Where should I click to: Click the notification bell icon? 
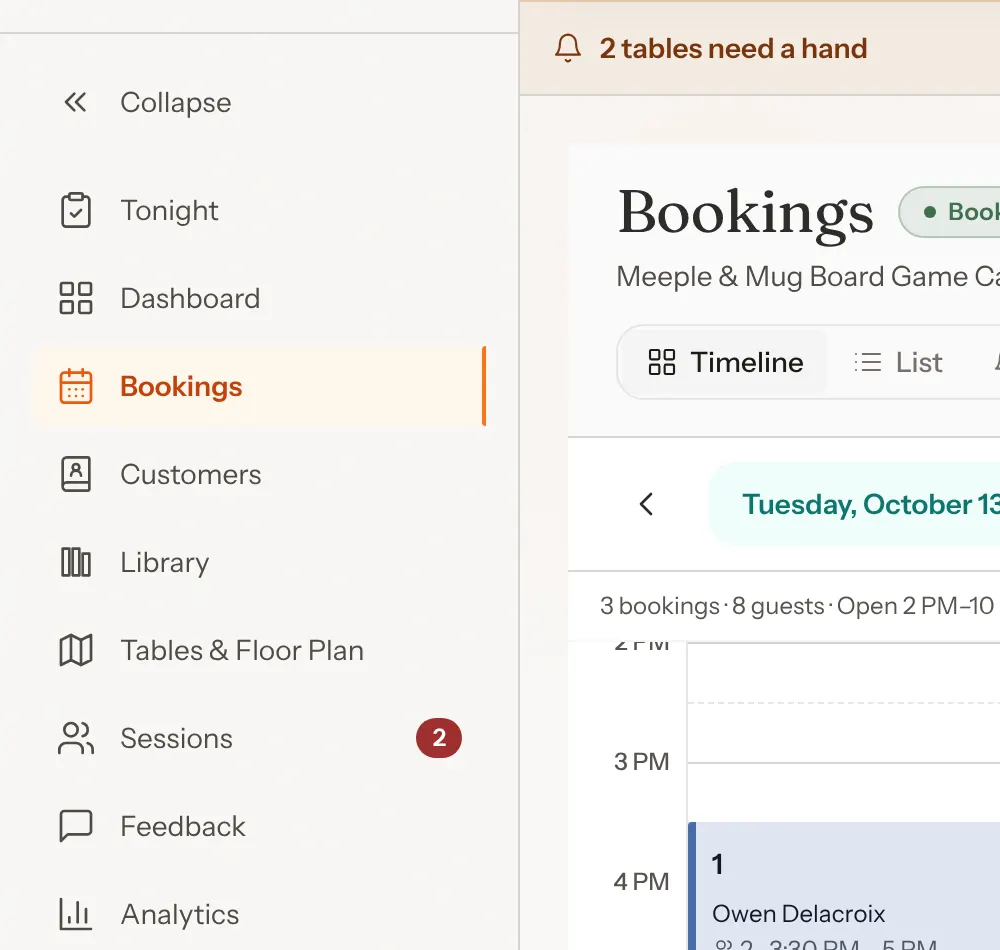click(568, 48)
